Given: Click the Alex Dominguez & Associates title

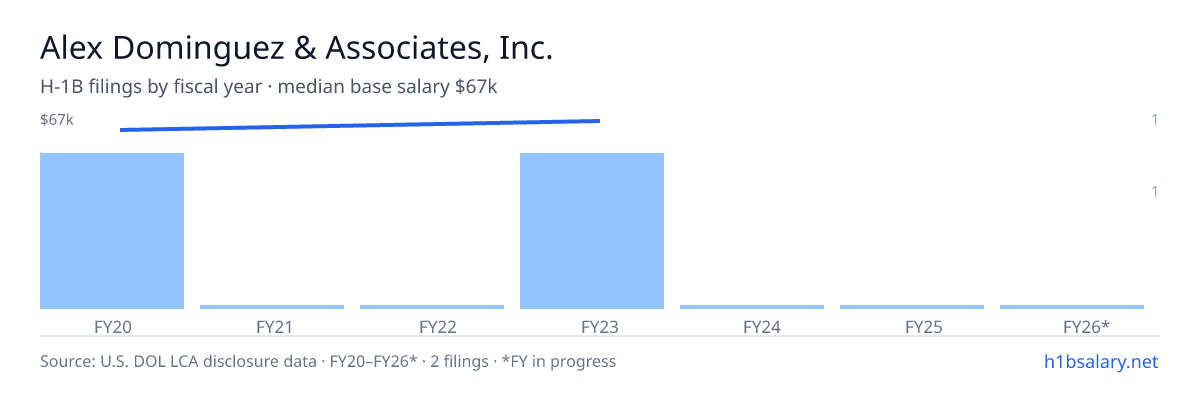Looking at the screenshot, I should tap(296, 48).
